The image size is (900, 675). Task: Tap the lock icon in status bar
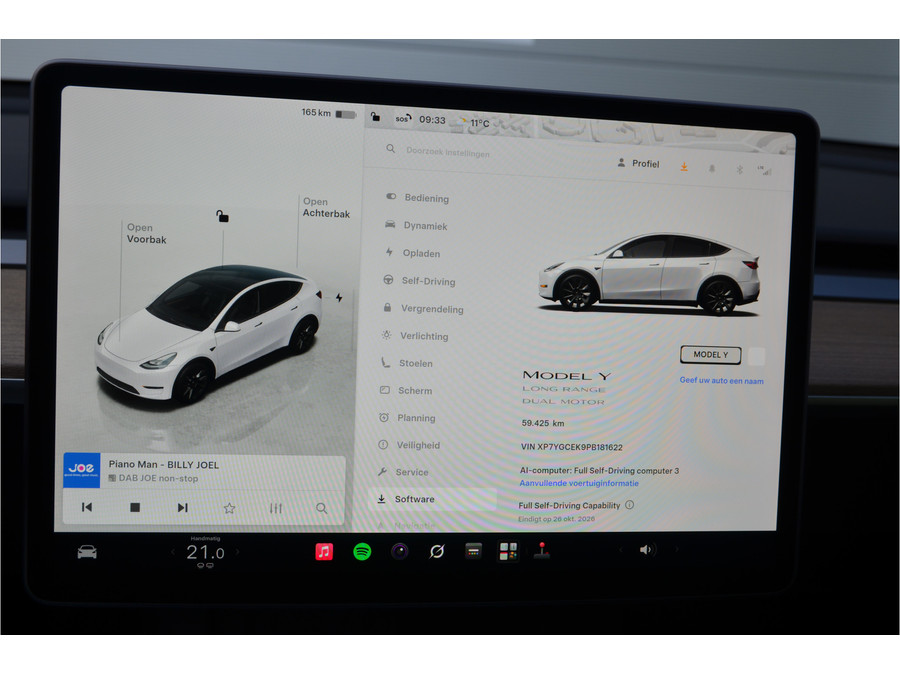coord(375,117)
